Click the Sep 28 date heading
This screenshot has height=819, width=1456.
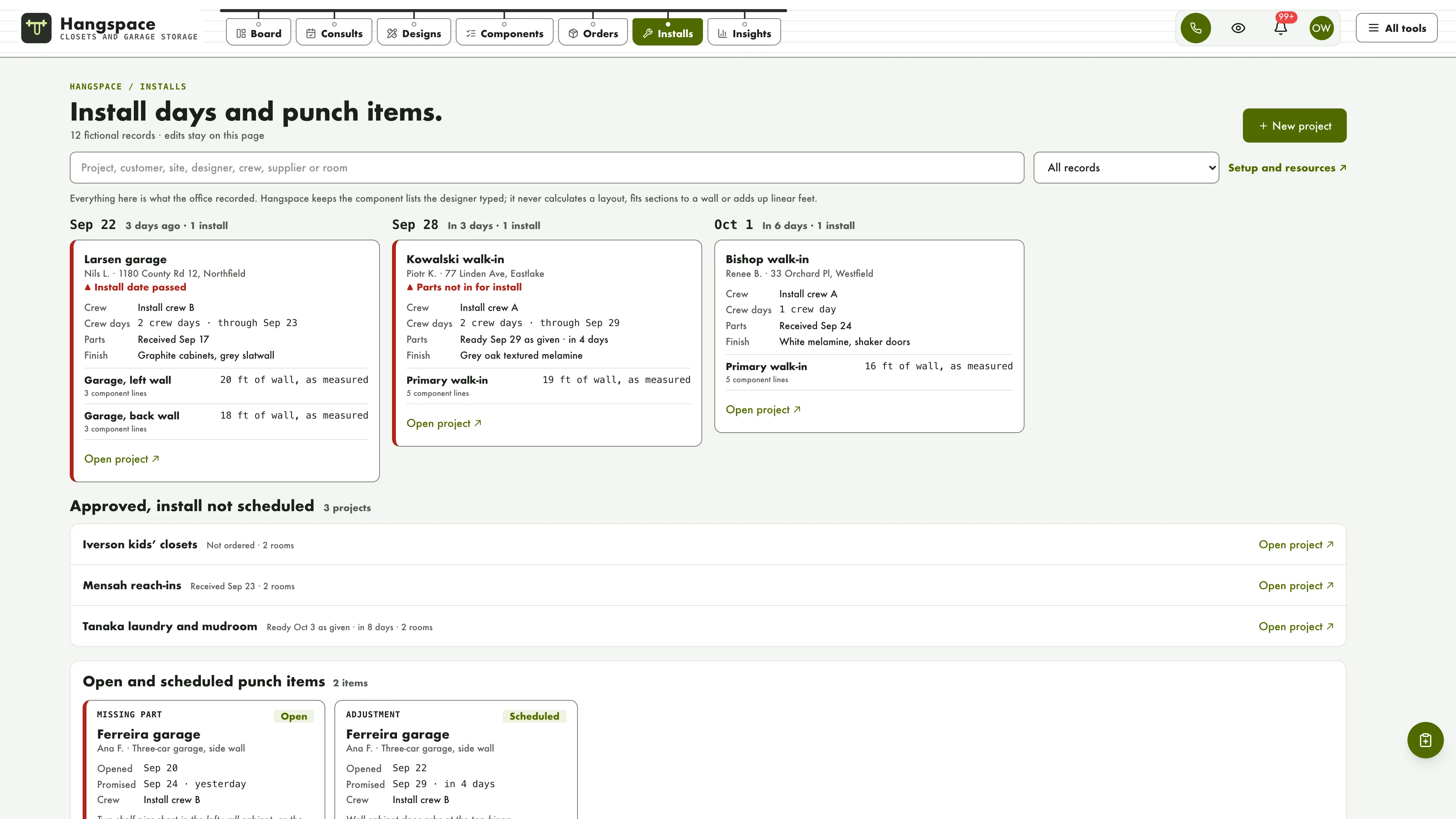tap(415, 225)
